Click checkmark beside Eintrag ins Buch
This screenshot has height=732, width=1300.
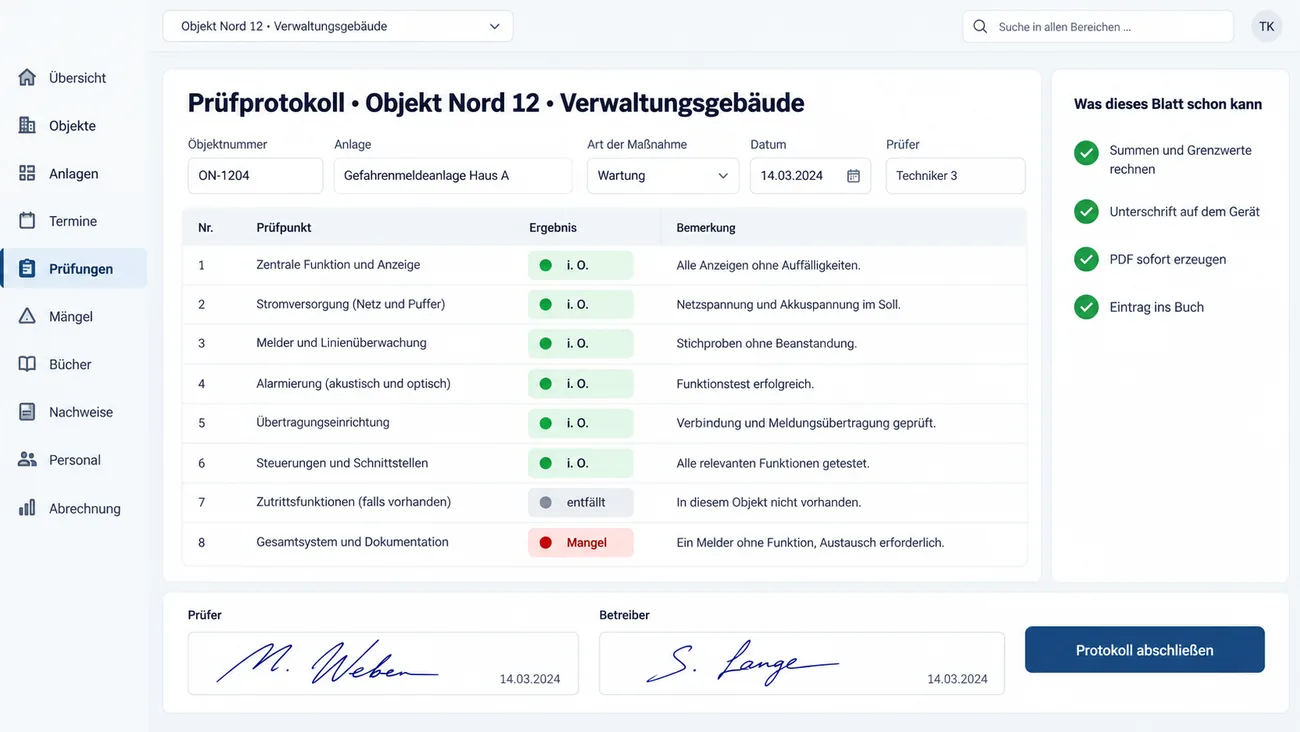click(x=1086, y=307)
